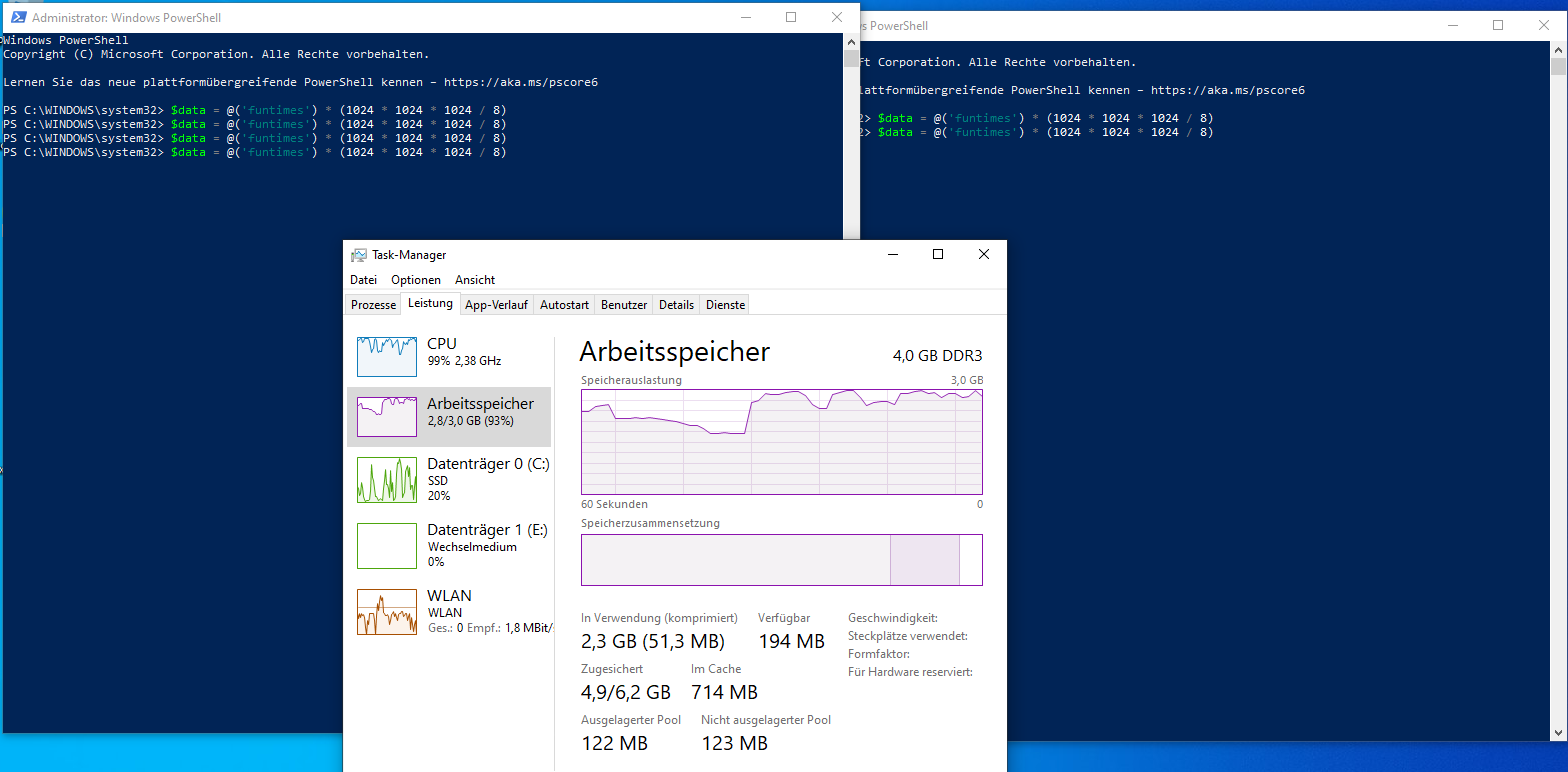Switch to the App-Verlauf tab

[x=496, y=305]
